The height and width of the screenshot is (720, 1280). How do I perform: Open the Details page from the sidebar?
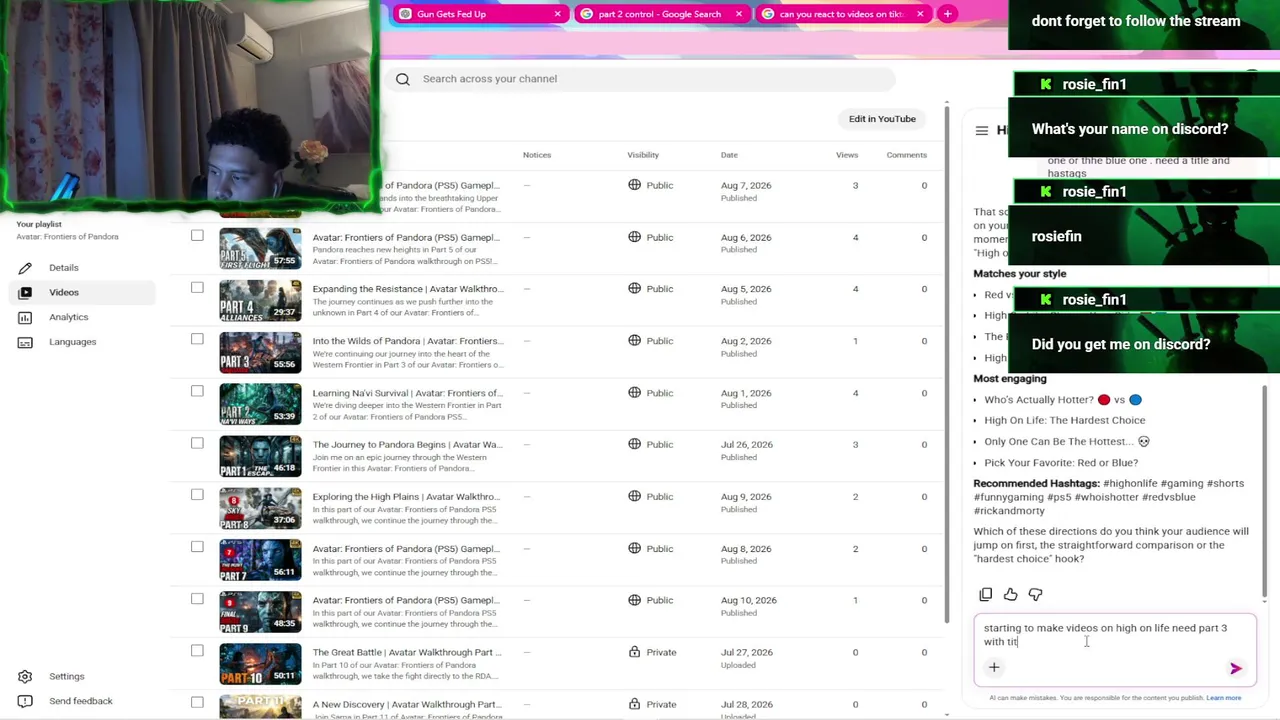point(63,268)
